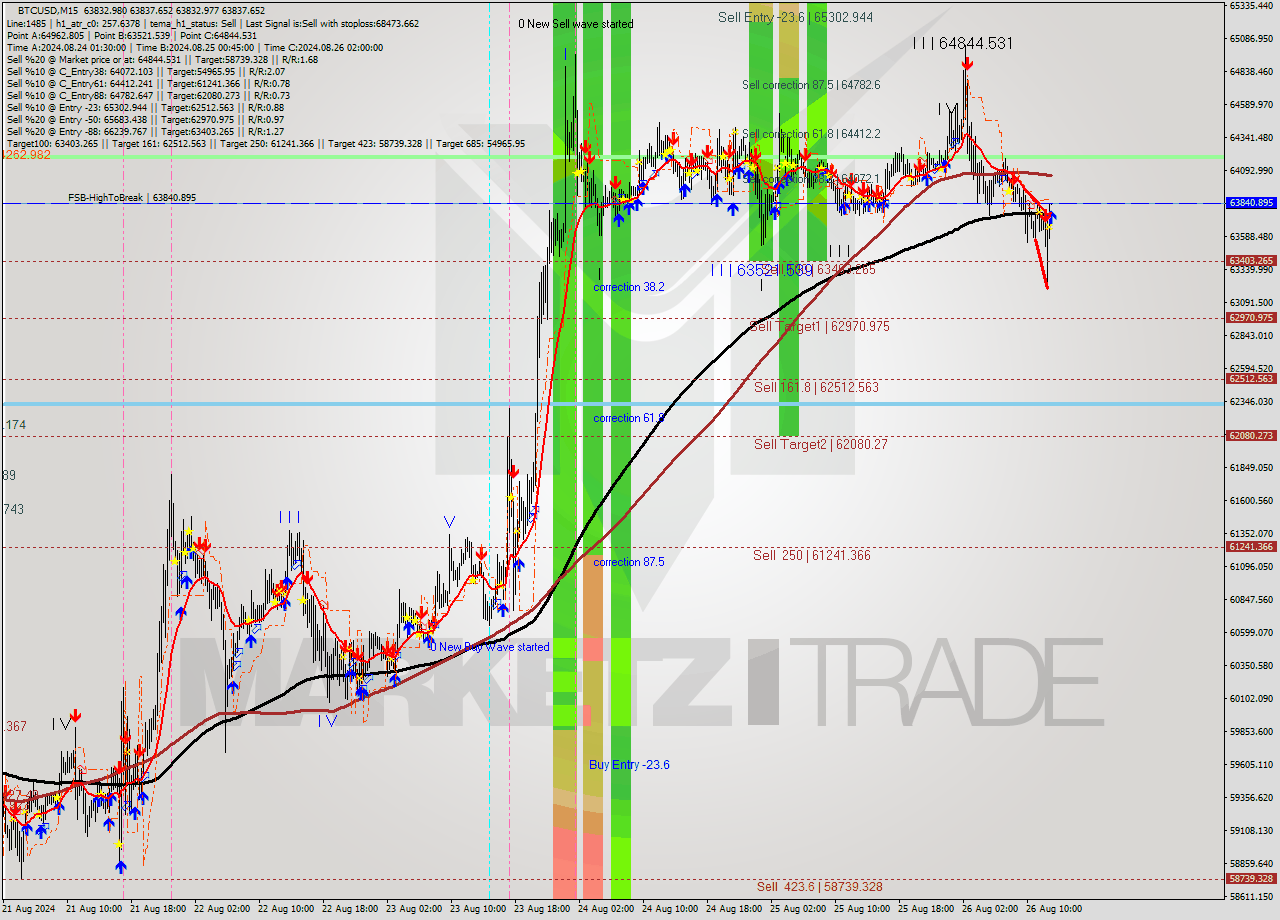Select the '25 Aug 02:00' time axis label
This screenshot has width=1280, height=920.
tap(798, 909)
